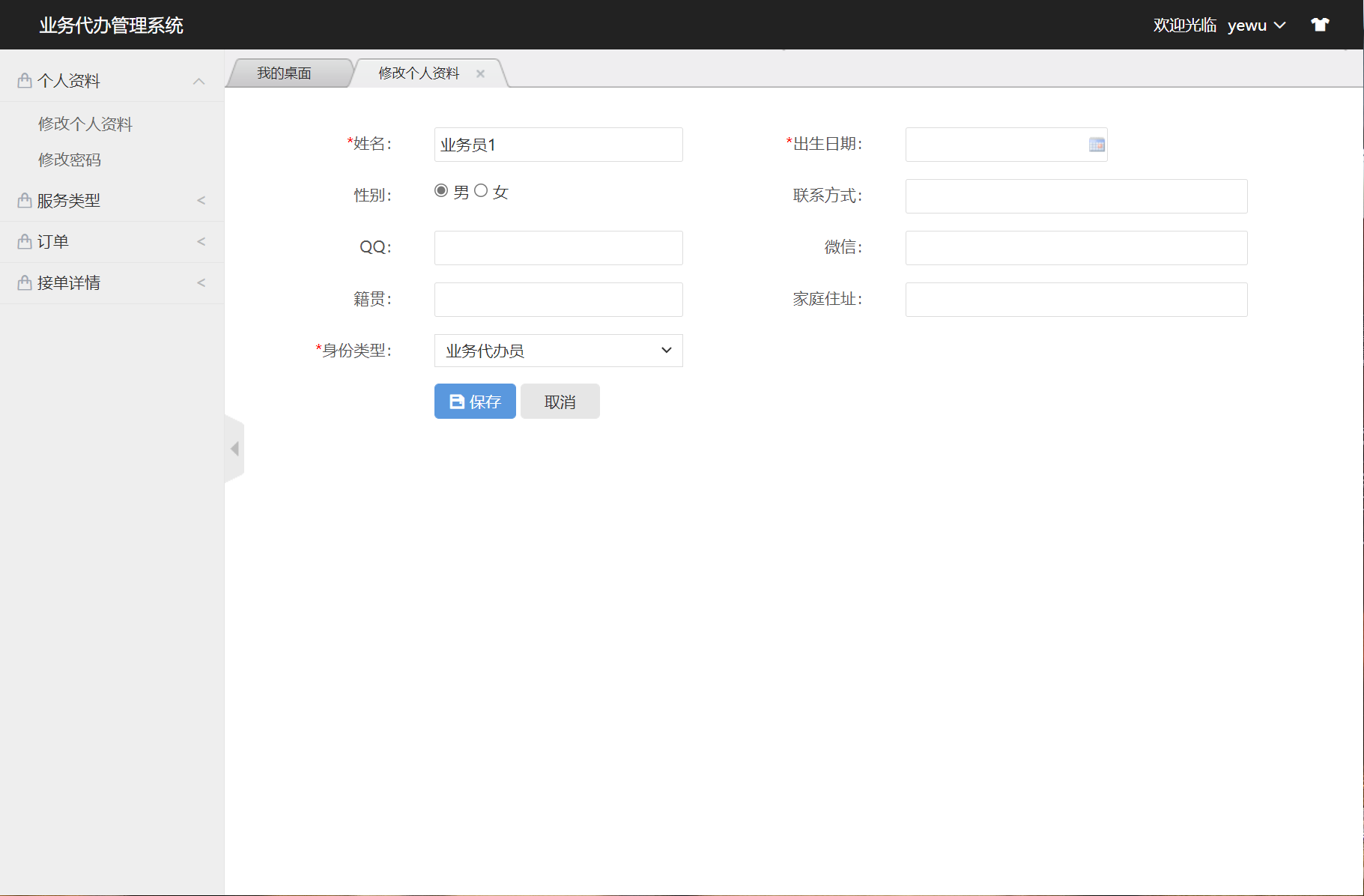Select the 男 gender radio button
This screenshot has height=896, width=1364.
tap(441, 191)
